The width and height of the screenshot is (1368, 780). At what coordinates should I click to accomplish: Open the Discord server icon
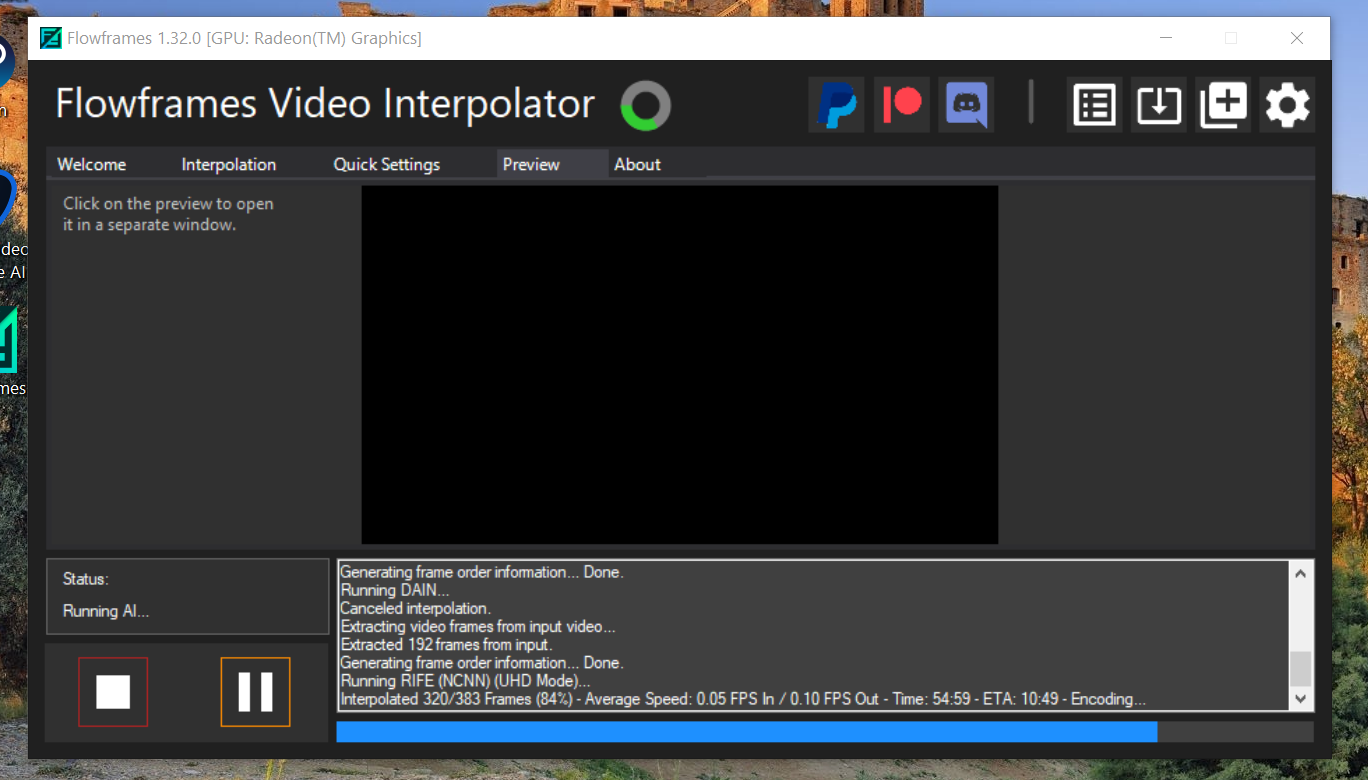(x=967, y=104)
